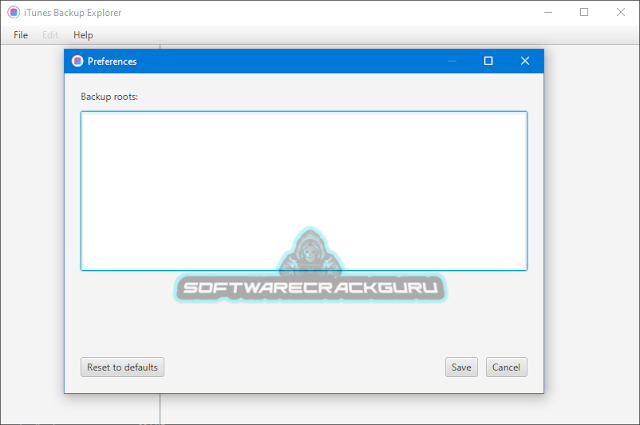The height and width of the screenshot is (425, 640).
Task: Minimize the iTunes Backup Explorer window
Action: point(548,12)
